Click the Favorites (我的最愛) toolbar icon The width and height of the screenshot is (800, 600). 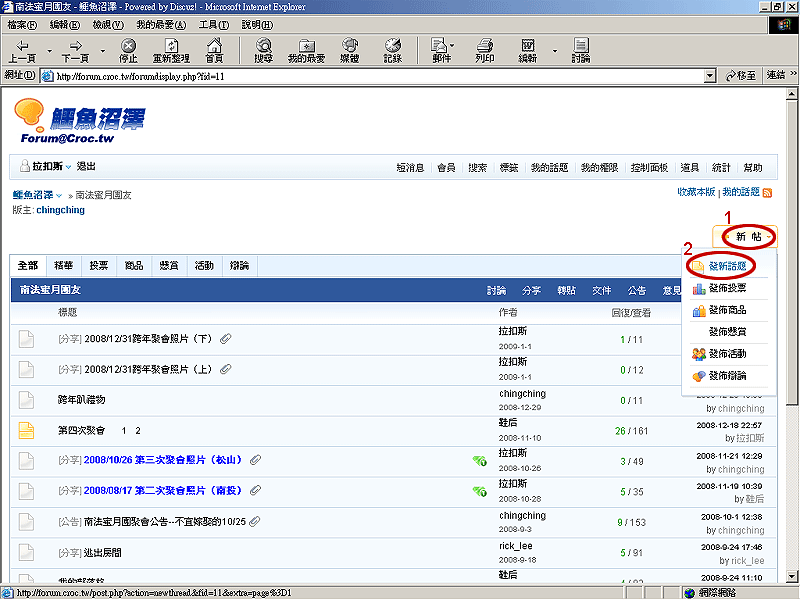306,50
